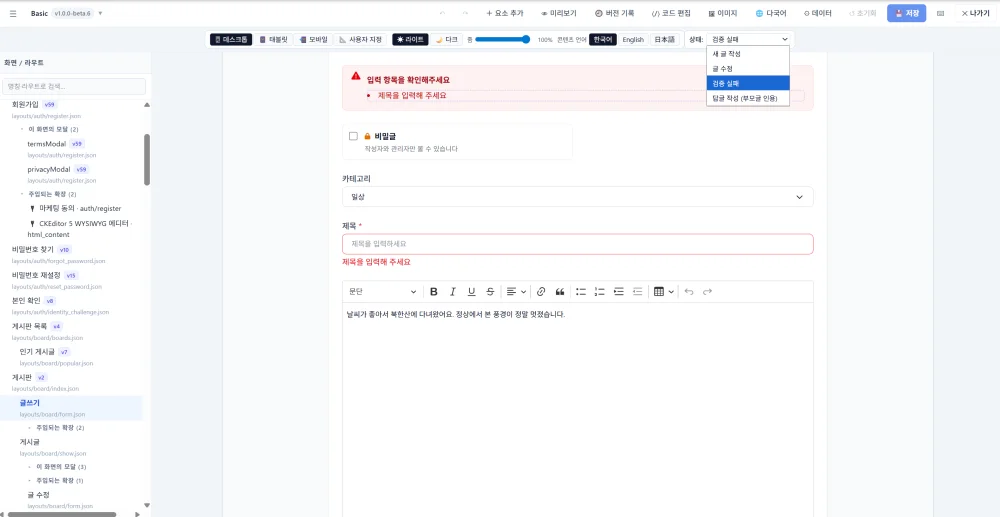Open the 데이터 panel
Screen dimensions: 1000x517
point(818,13)
